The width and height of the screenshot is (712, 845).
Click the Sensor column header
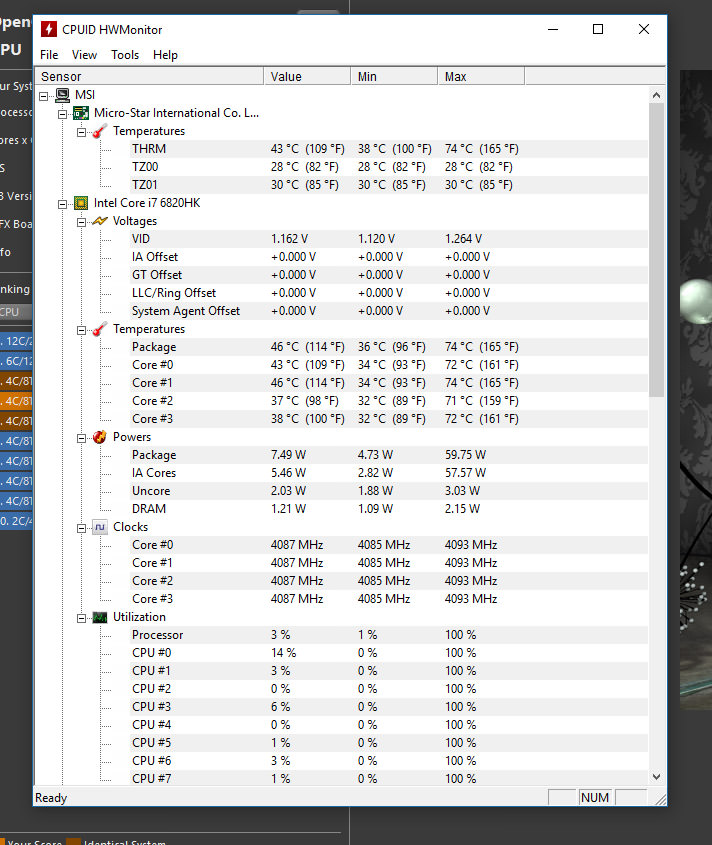tap(149, 77)
